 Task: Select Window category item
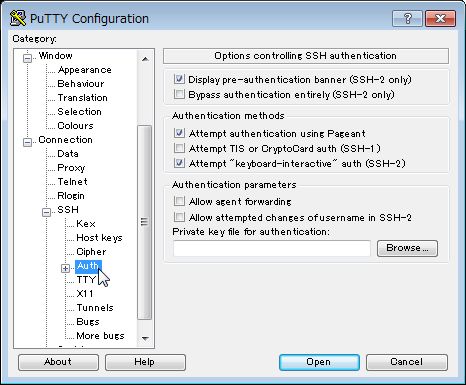pyautogui.click(x=55, y=56)
